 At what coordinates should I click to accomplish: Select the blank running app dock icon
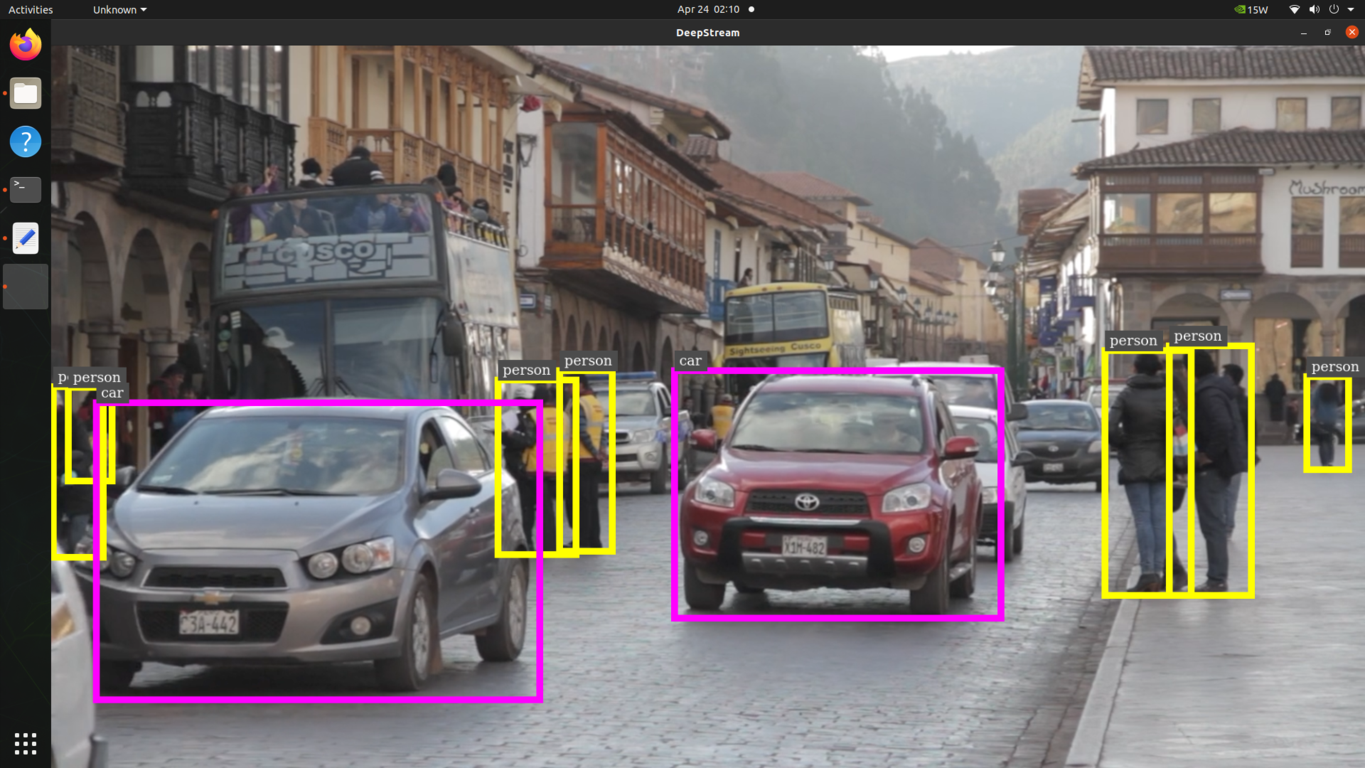(25, 287)
